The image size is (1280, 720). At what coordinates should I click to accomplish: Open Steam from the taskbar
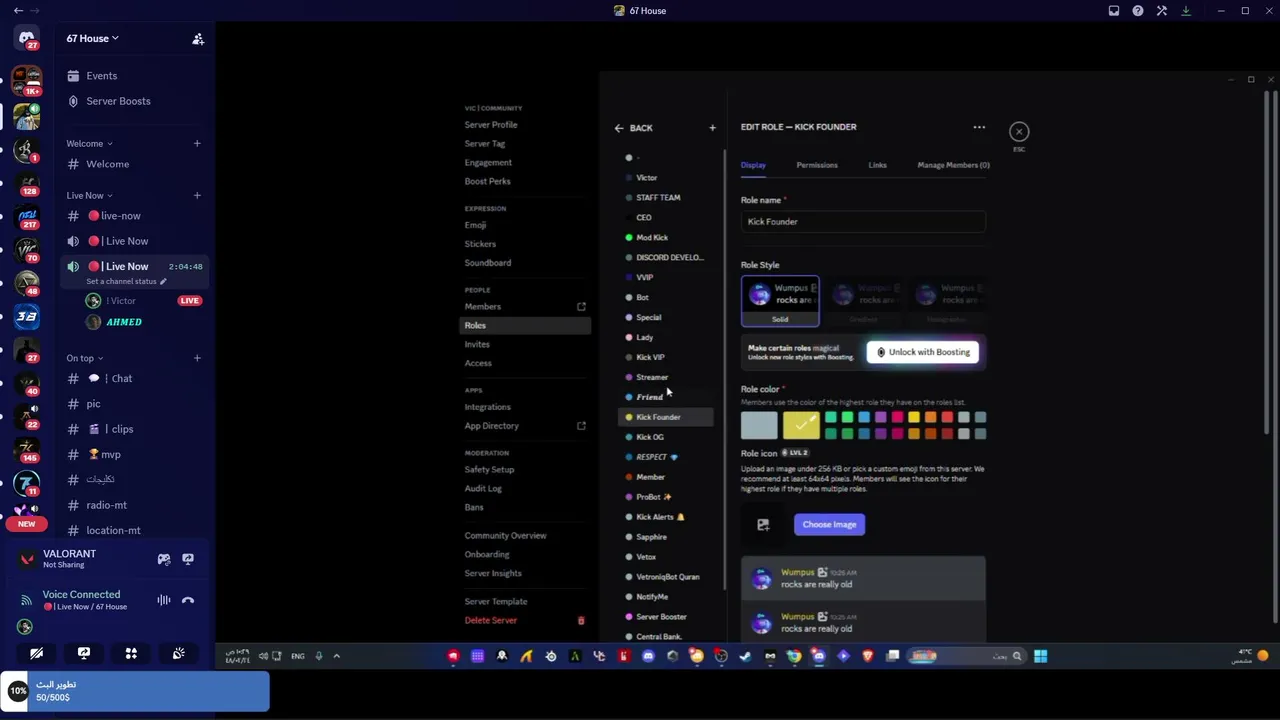pyautogui.click(x=745, y=656)
